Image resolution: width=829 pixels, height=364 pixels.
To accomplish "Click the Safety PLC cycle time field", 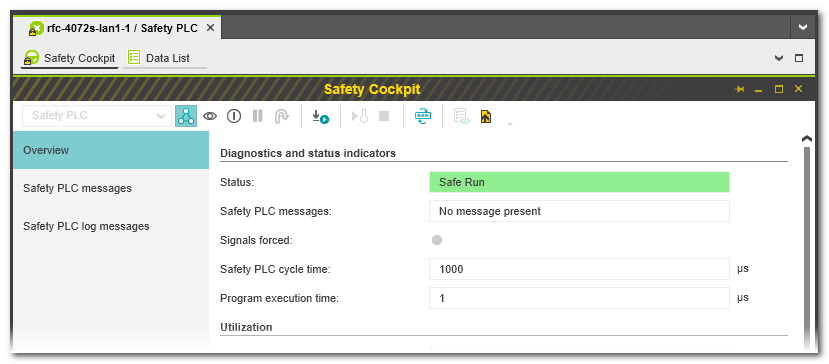I will (x=579, y=269).
